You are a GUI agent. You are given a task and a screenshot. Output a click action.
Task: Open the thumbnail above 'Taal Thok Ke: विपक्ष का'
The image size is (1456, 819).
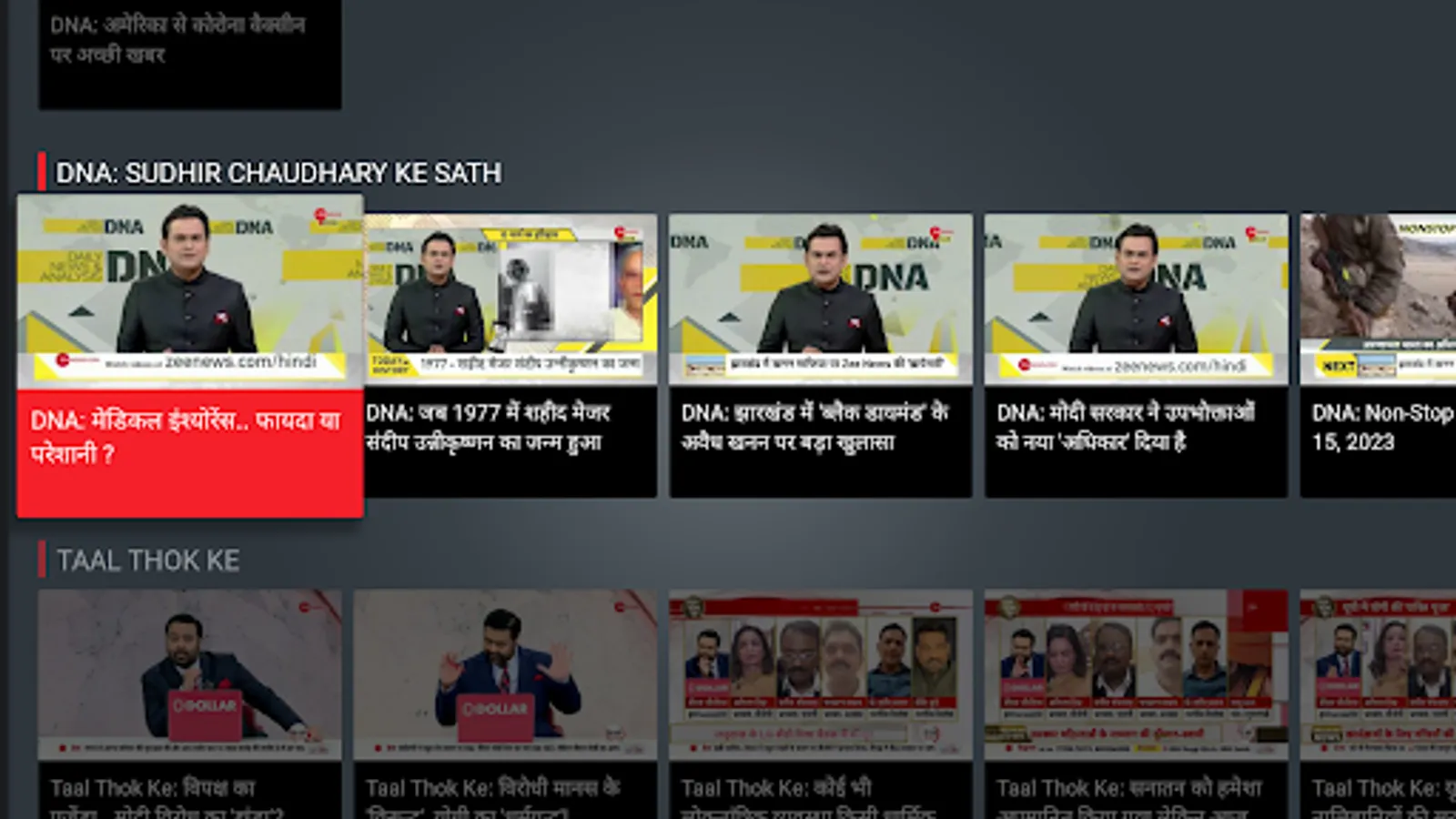tap(190, 674)
